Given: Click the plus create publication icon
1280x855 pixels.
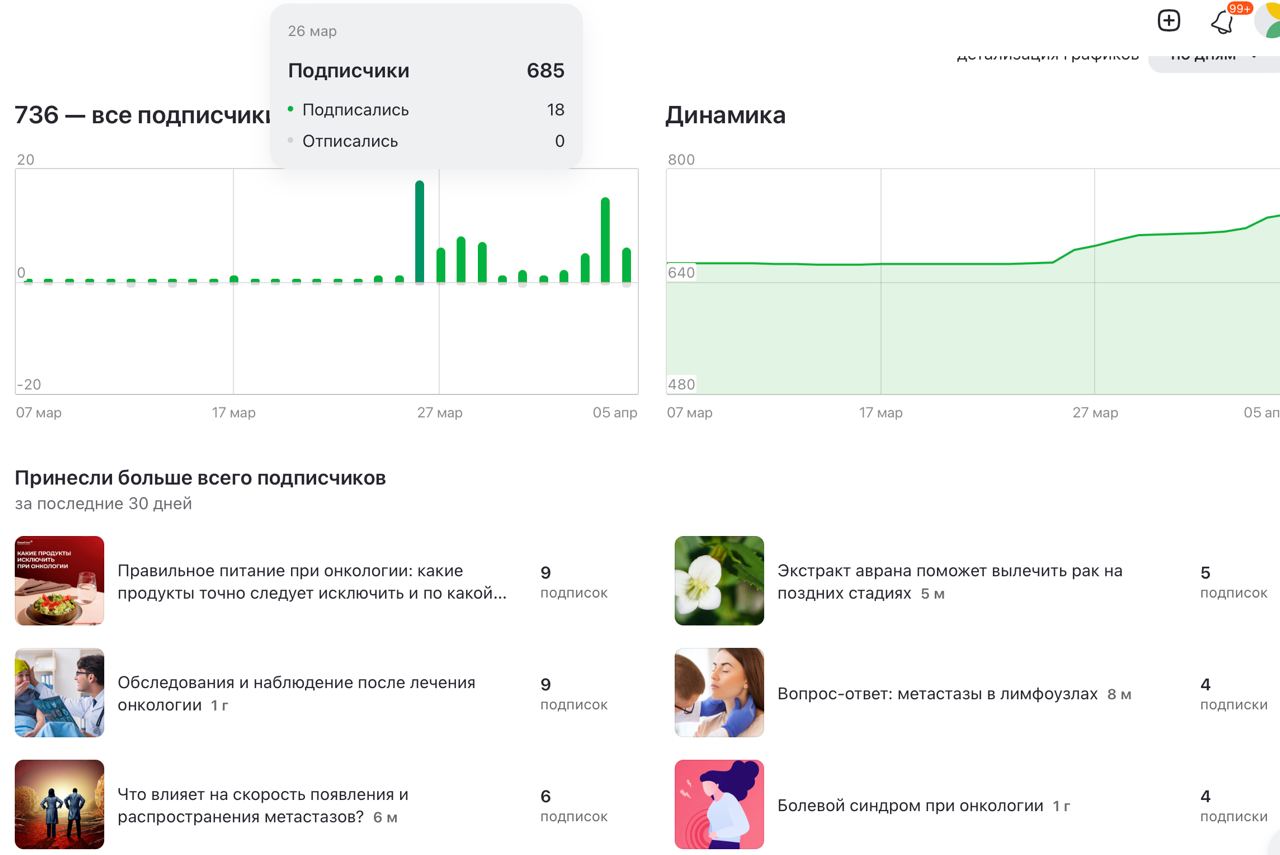Looking at the screenshot, I should [x=1168, y=20].
